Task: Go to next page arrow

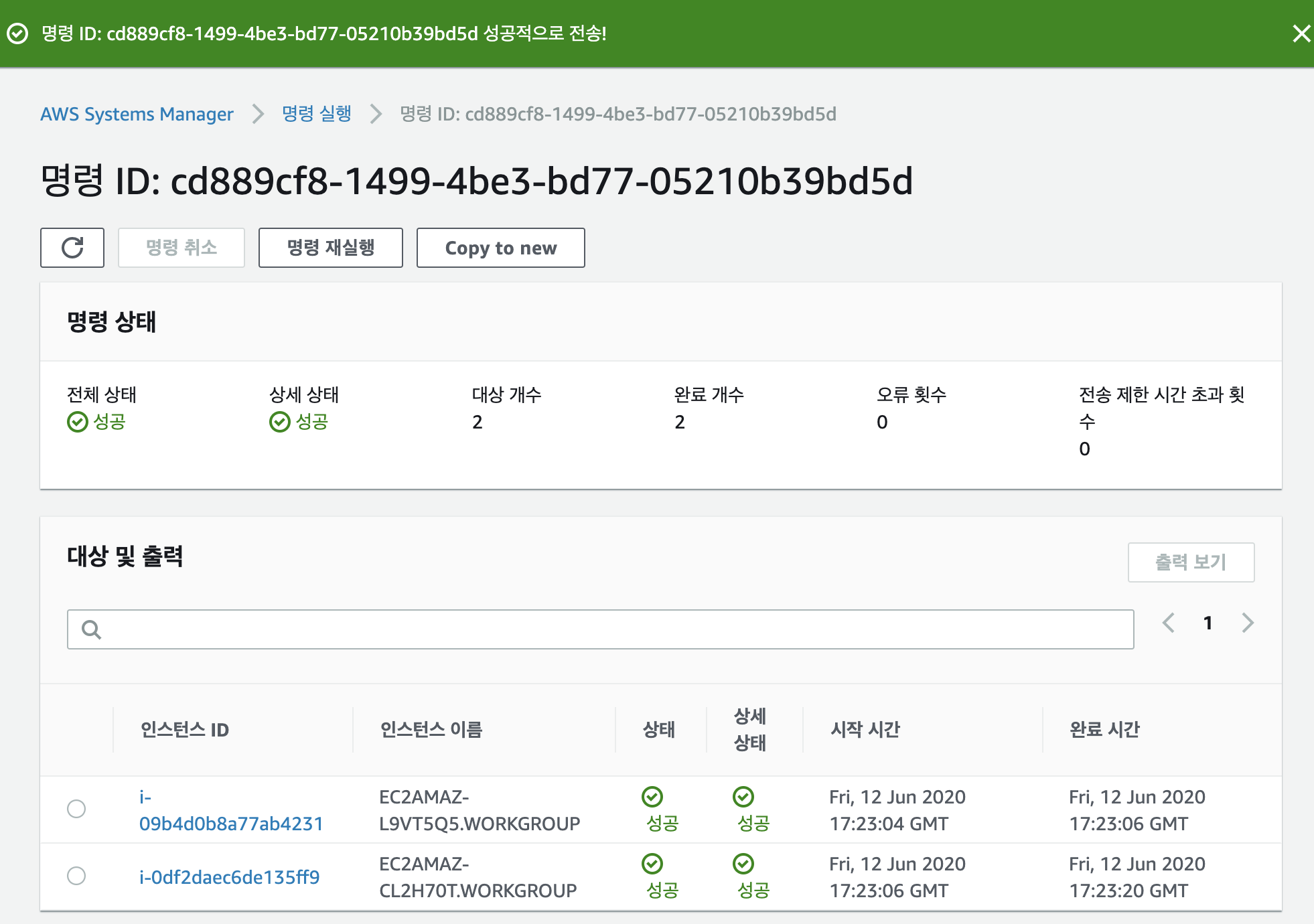Action: (1247, 623)
